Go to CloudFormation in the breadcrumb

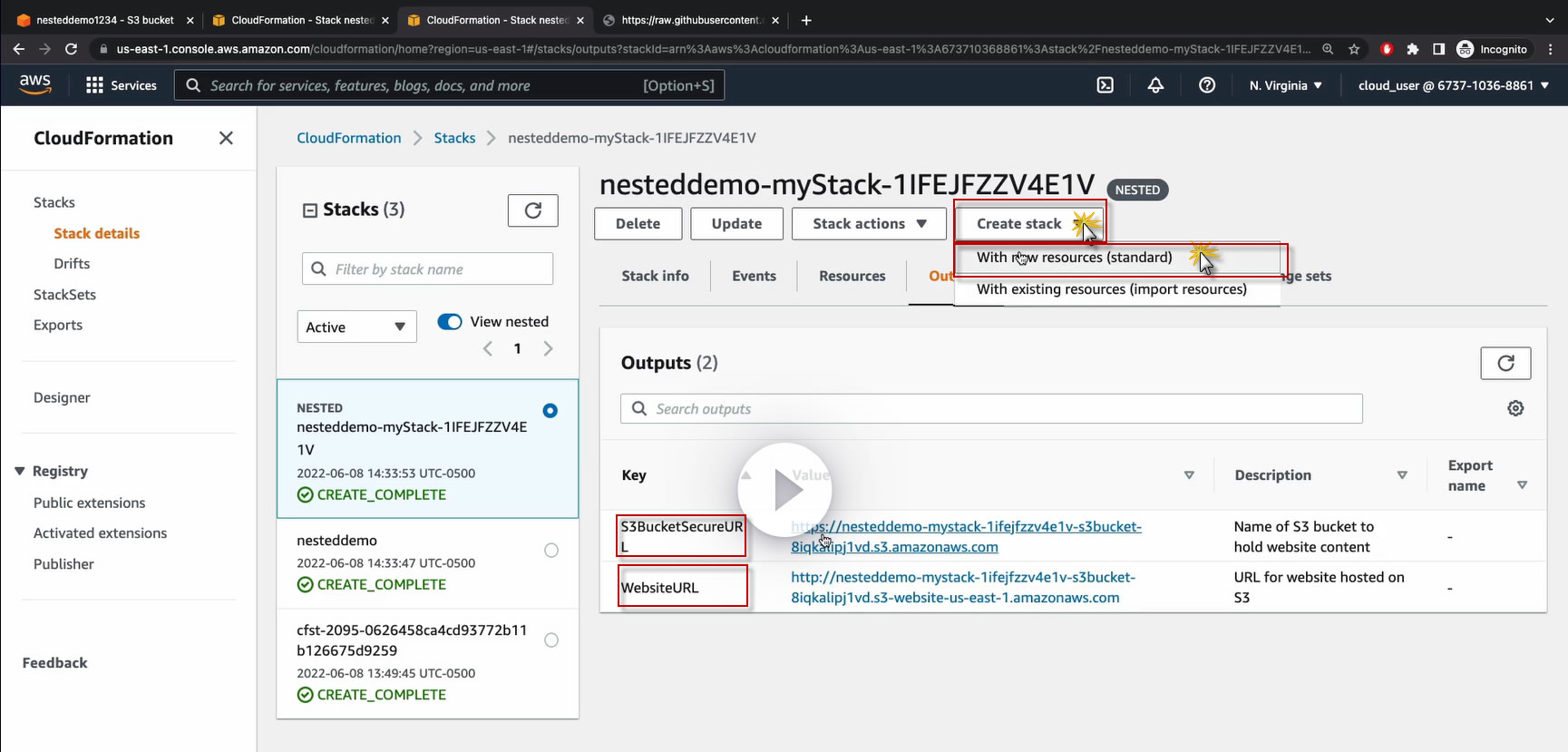pos(349,138)
